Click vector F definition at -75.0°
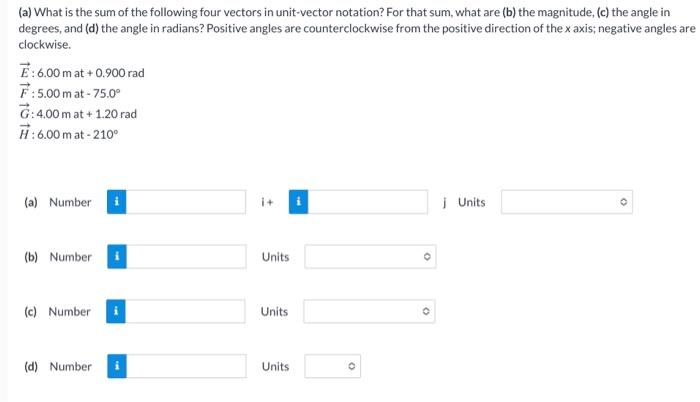 click(70, 92)
